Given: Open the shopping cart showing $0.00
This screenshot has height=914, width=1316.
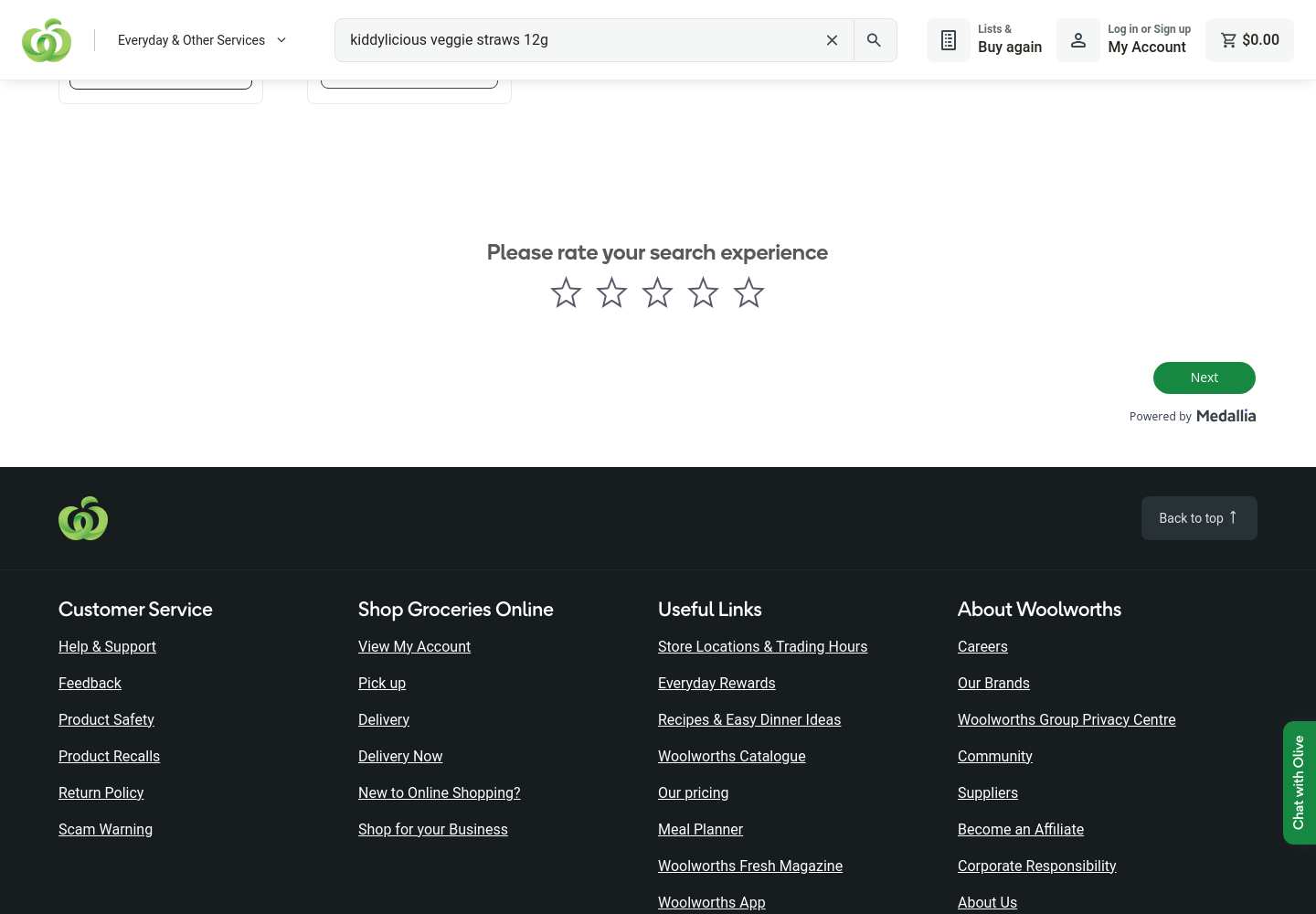Looking at the screenshot, I should 1249,40.
